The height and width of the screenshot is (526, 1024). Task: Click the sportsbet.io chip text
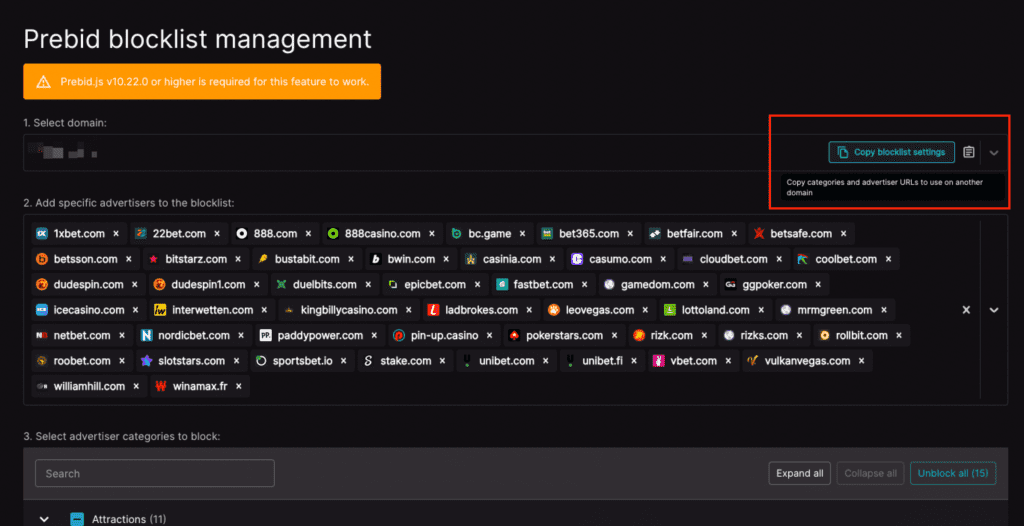[302, 361]
